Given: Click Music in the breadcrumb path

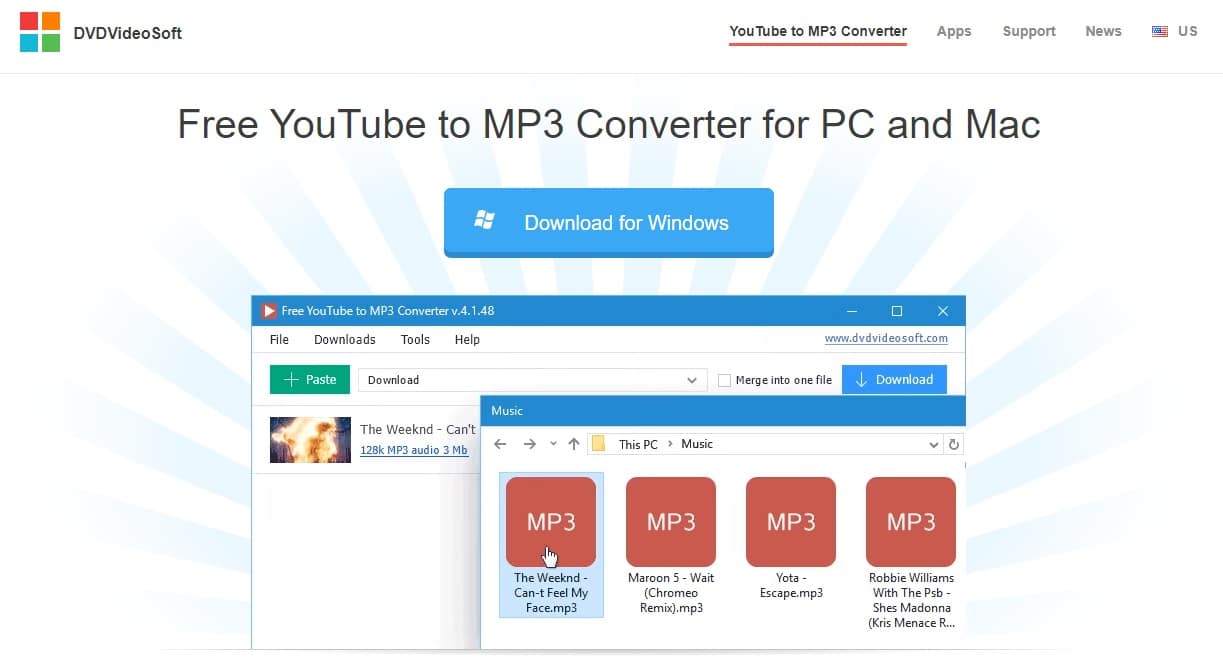Looking at the screenshot, I should [x=697, y=444].
